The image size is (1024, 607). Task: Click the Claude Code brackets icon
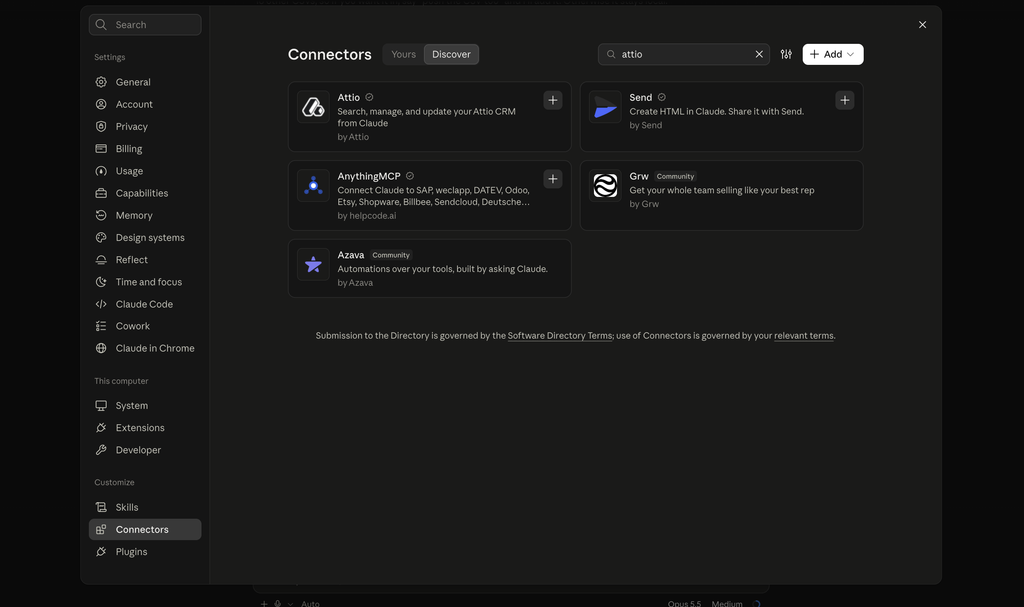pos(101,304)
